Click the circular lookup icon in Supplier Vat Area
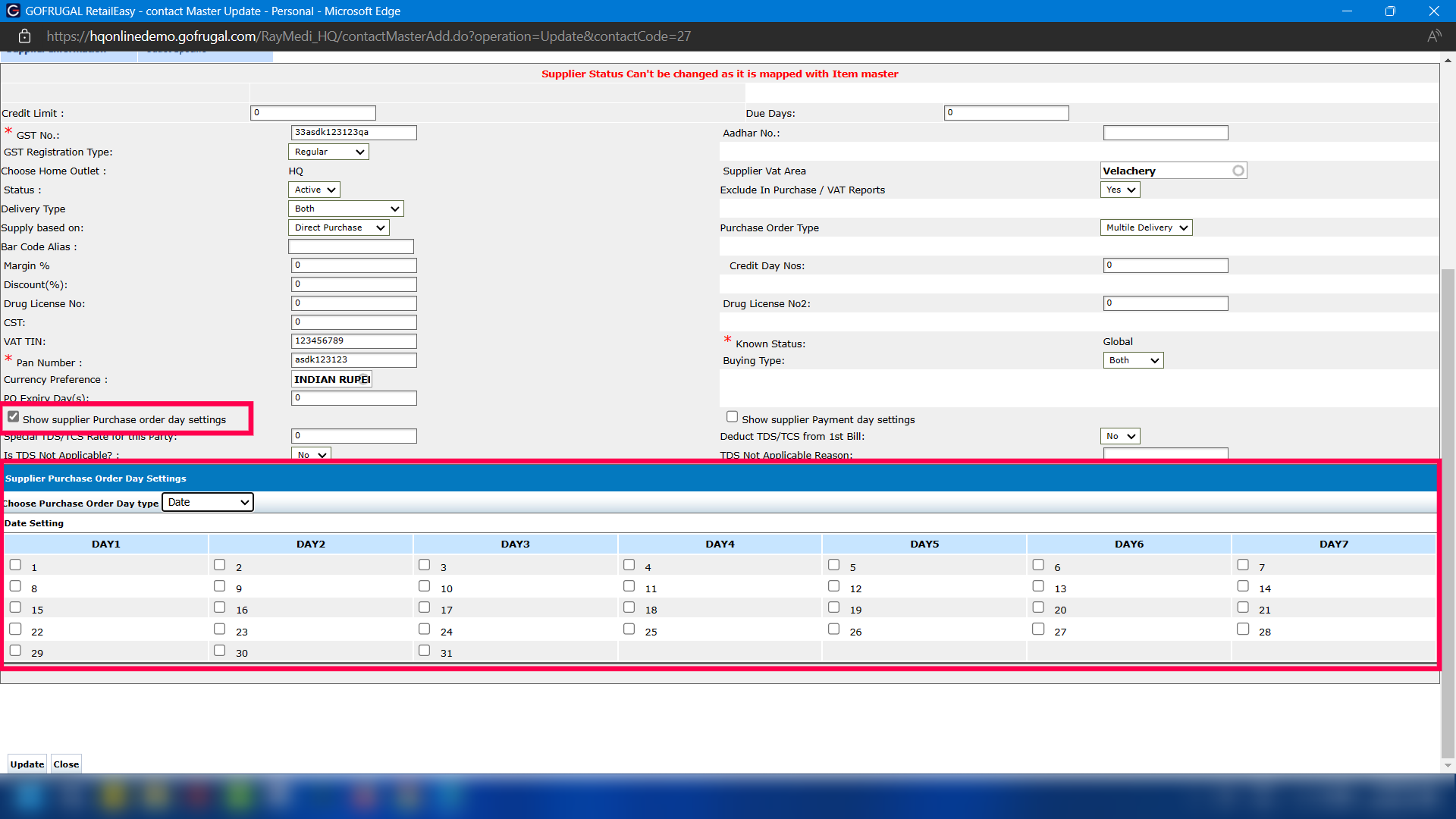This screenshot has height=819, width=1456. pyautogui.click(x=1238, y=171)
